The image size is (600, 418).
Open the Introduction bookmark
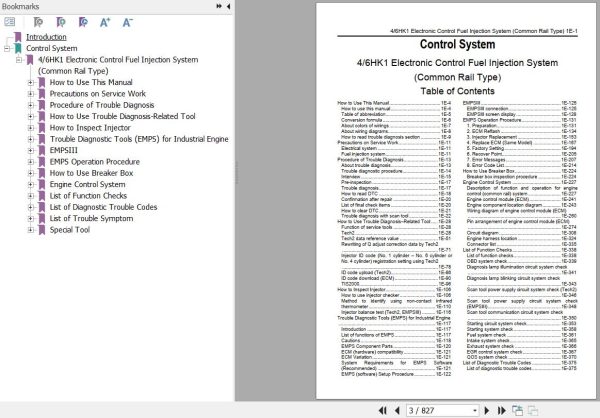[x=46, y=37]
